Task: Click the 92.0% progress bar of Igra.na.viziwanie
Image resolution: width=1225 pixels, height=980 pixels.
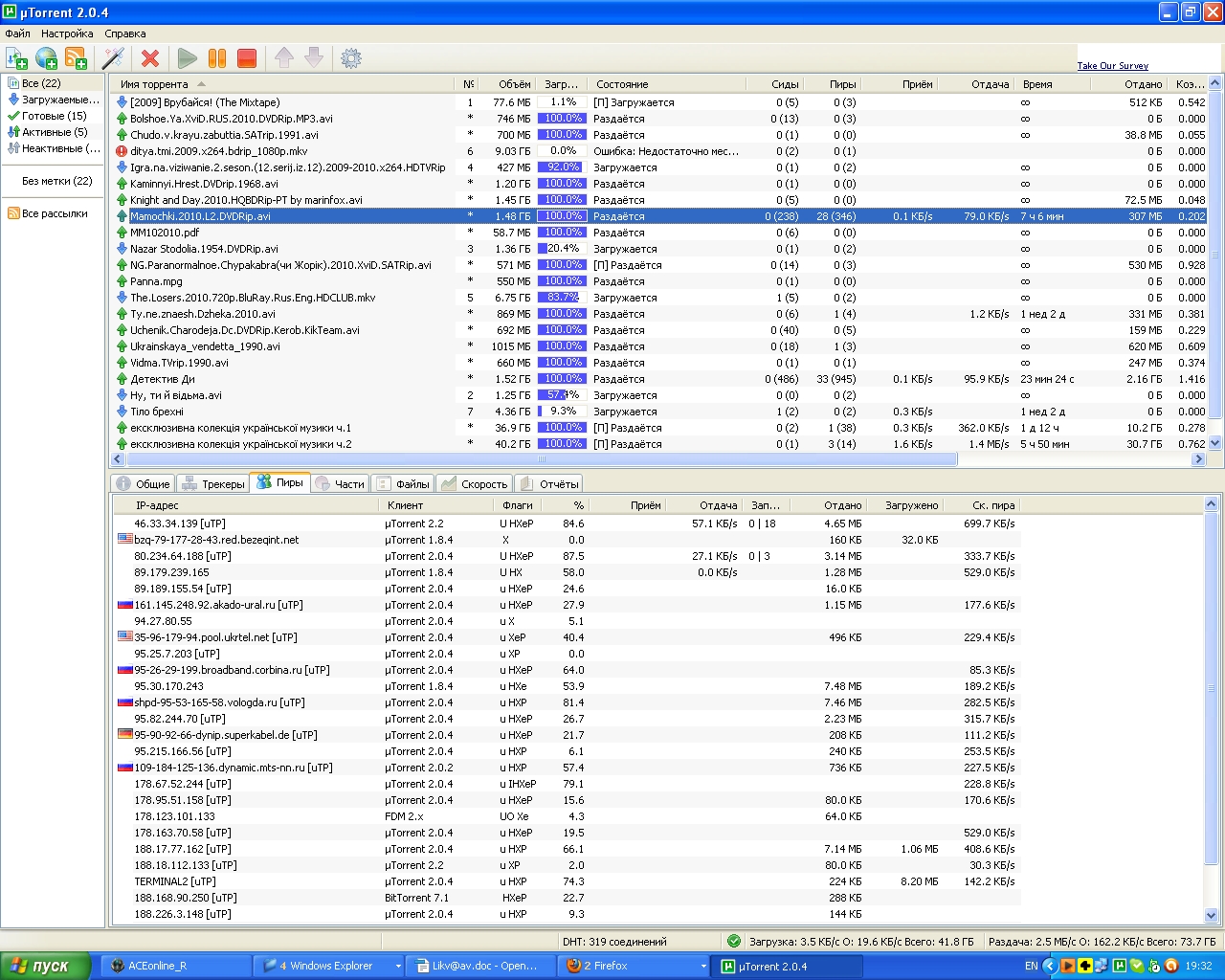Action: 562,167
